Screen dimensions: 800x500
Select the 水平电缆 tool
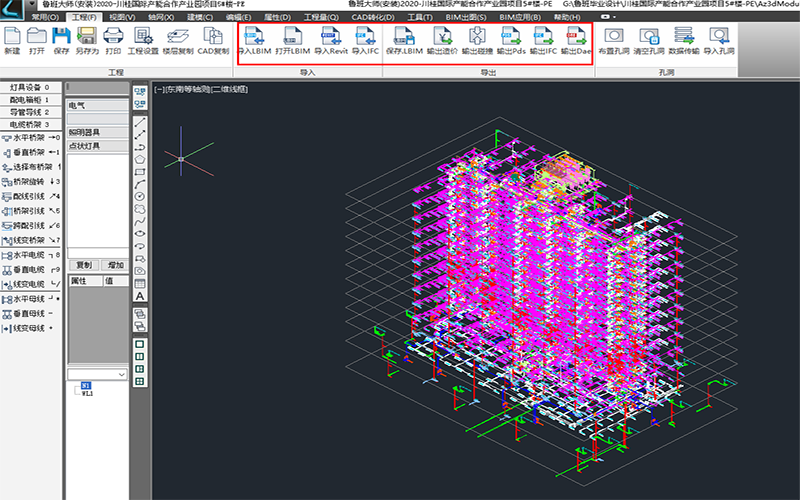click(x=31, y=255)
